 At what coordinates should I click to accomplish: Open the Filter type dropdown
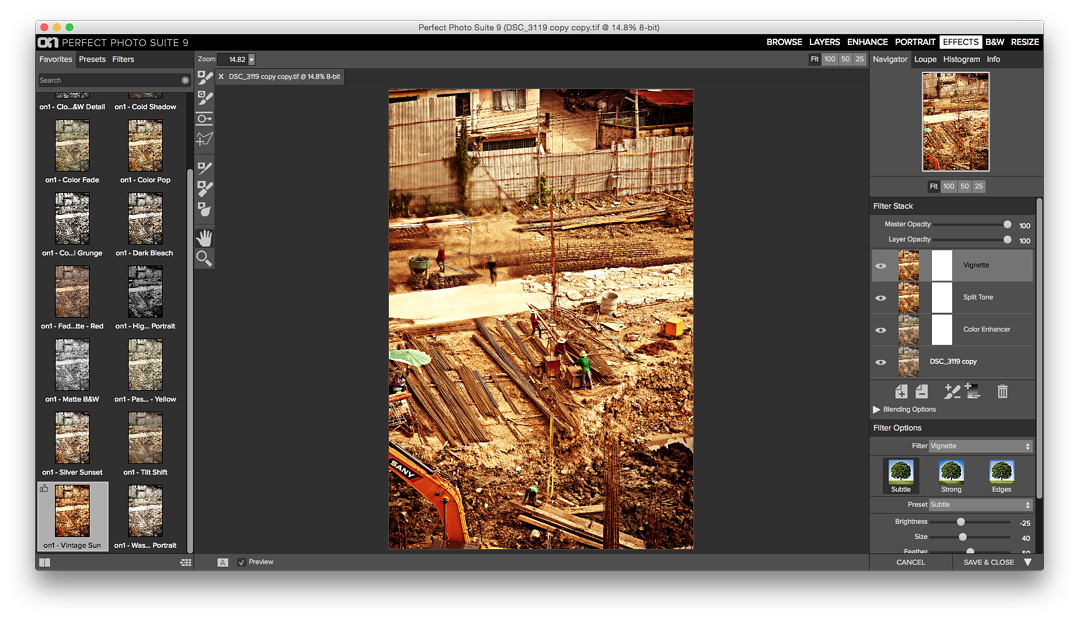[981, 446]
